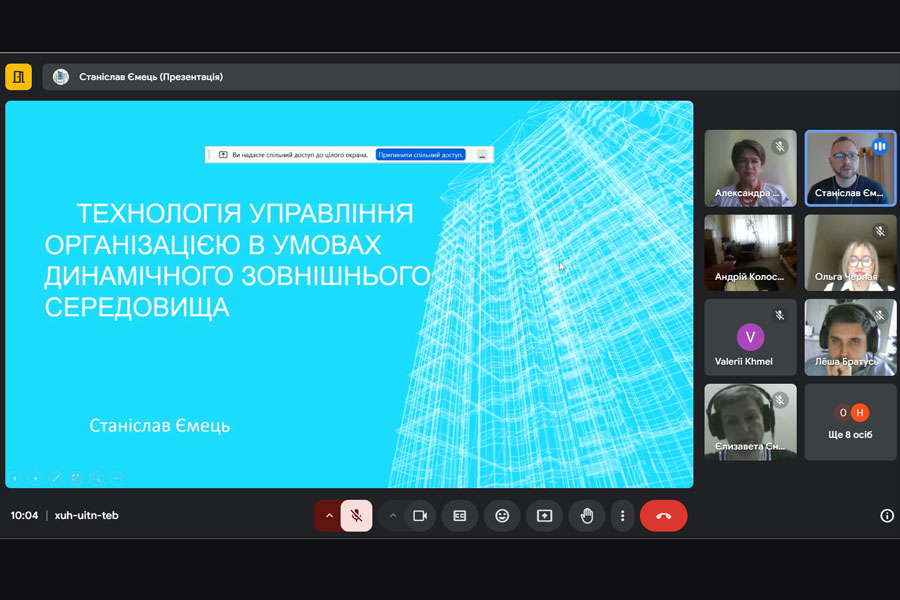Image resolution: width=900 pixels, height=600 pixels.
Task: Open meeting details info icon
Action: coord(886,516)
